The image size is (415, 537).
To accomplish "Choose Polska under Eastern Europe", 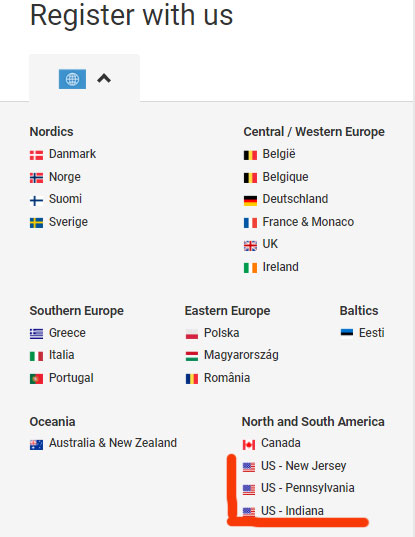I will 222,333.
